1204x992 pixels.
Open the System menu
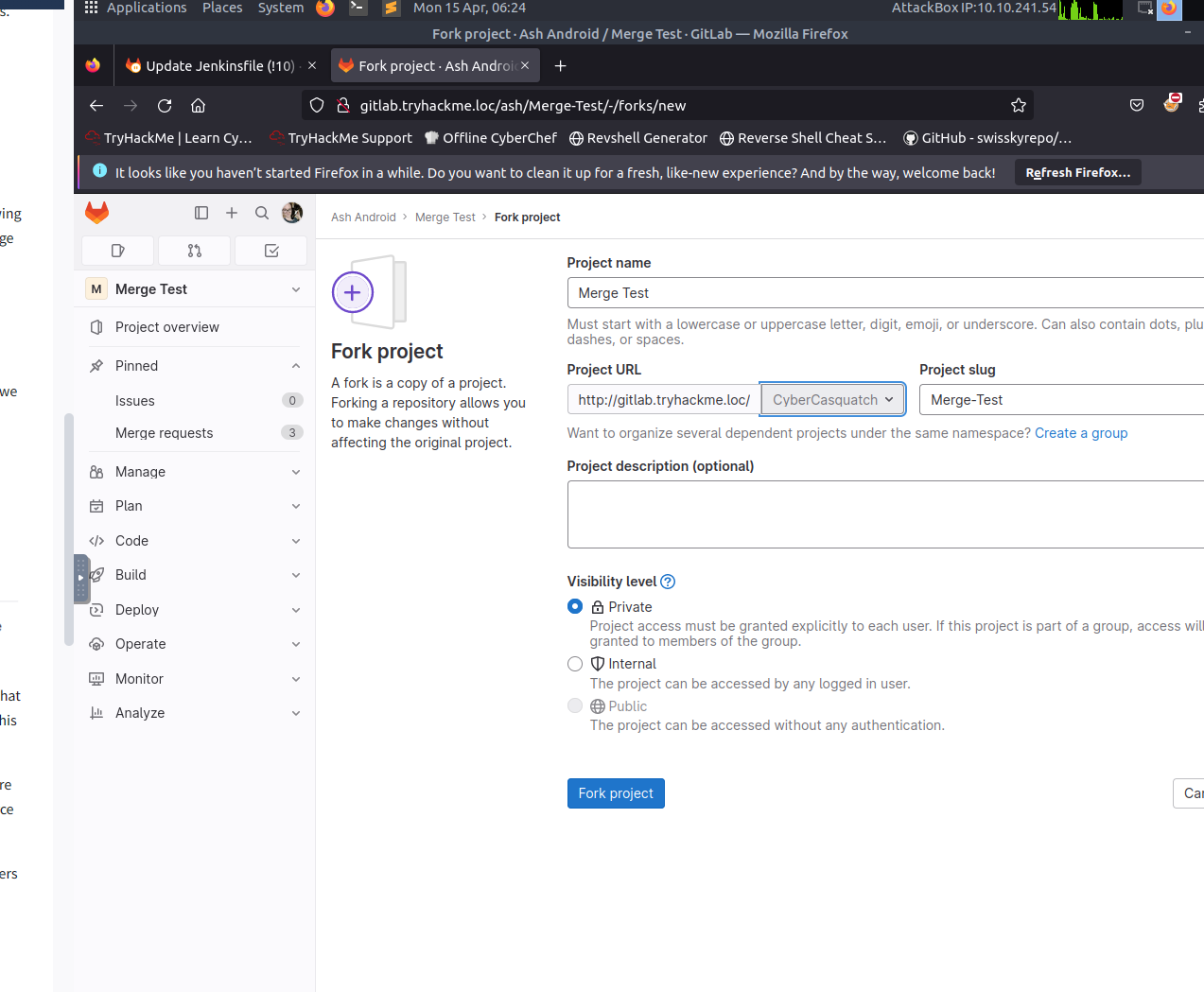281,9
